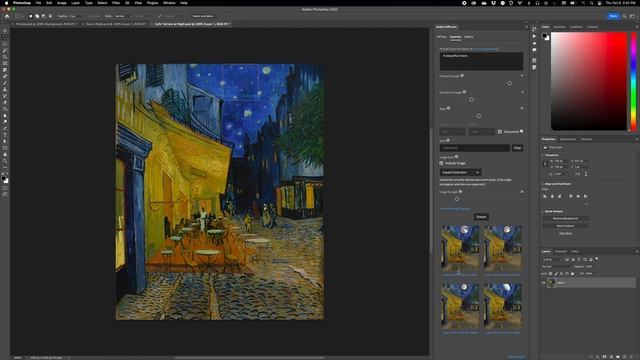The width and height of the screenshot is (640, 360).
Task: Switch to the Channels tab
Action: [x=560, y=251]
